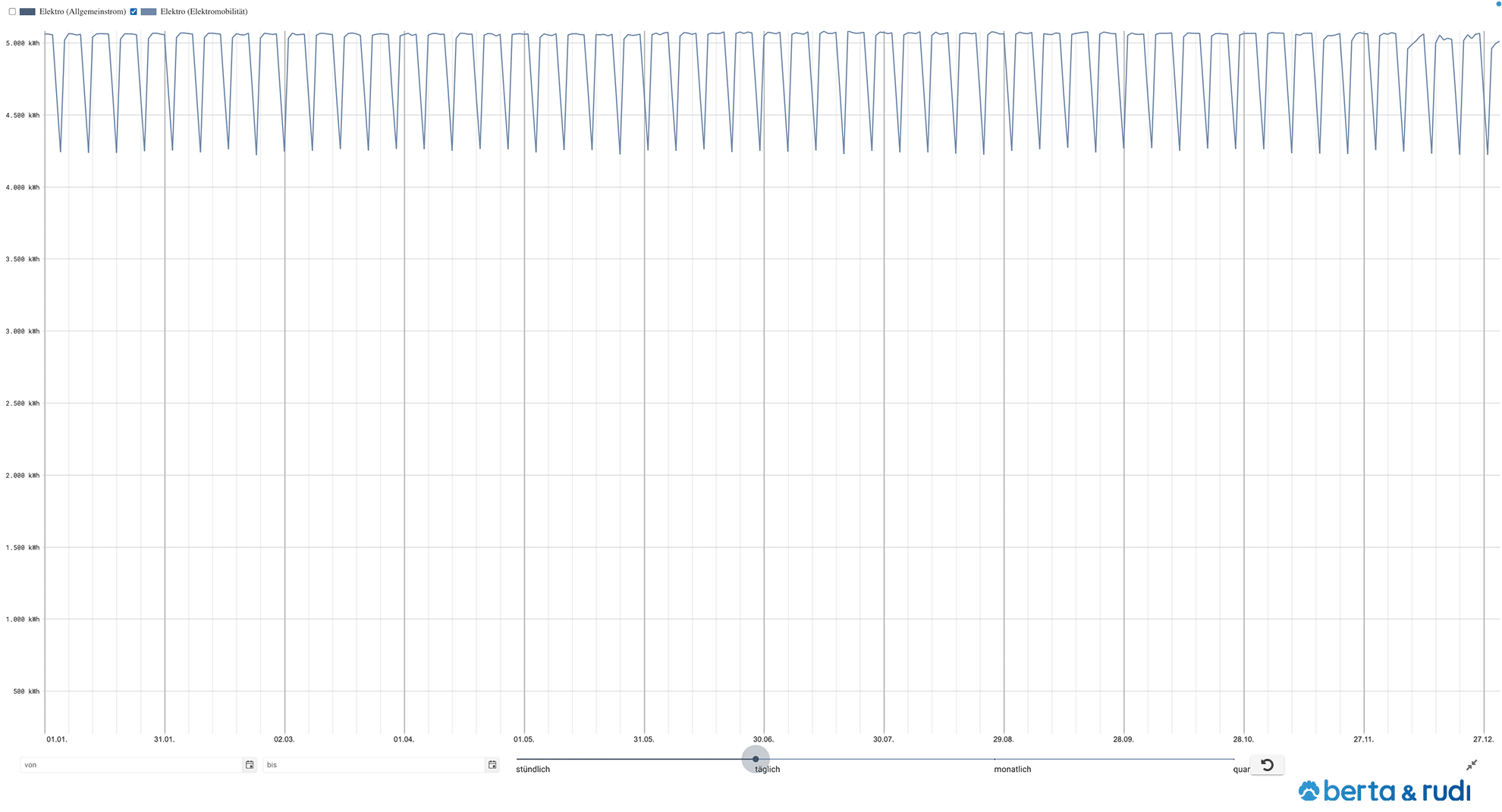Click the Elektro (Elektromobilität) legend color swatch
This screenshot has height=812, width=1502.
tap(149, 11)
